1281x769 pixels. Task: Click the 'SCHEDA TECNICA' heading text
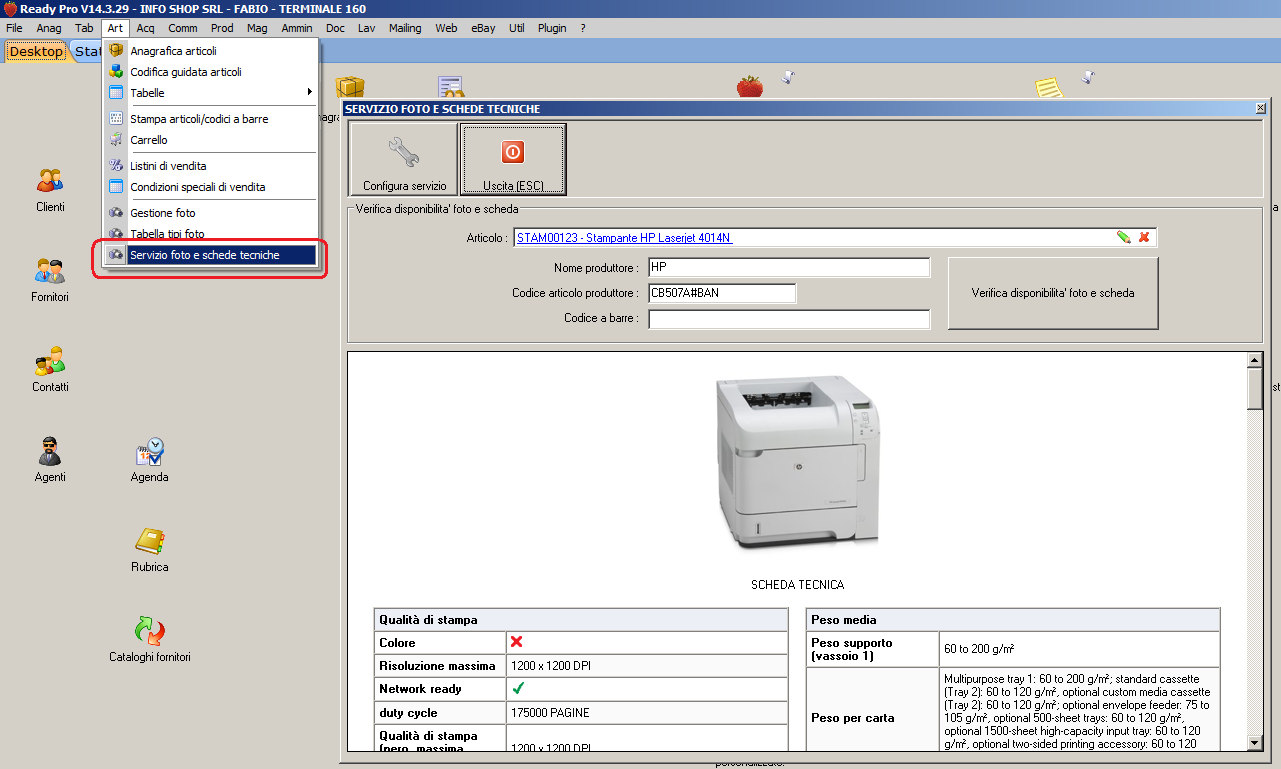point(797,585)
